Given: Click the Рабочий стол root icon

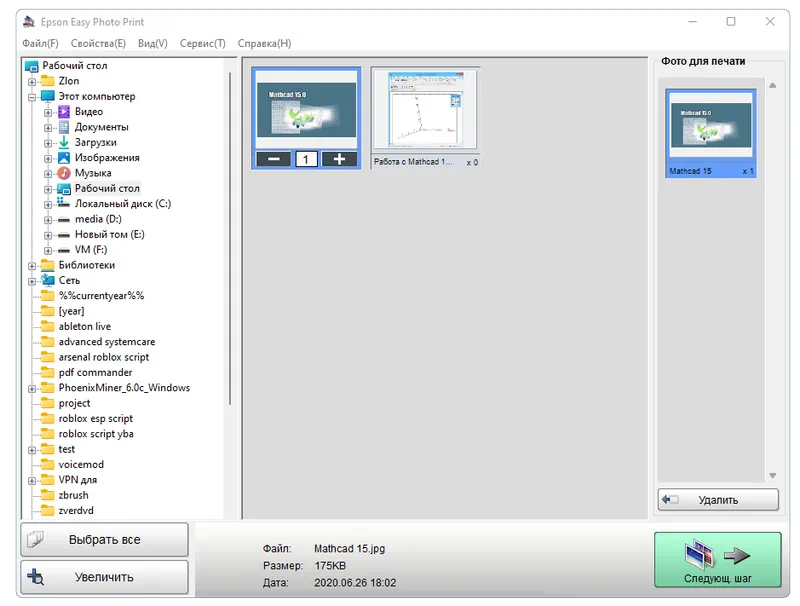Looking at the screenshot, I should (x=32, y=66).
